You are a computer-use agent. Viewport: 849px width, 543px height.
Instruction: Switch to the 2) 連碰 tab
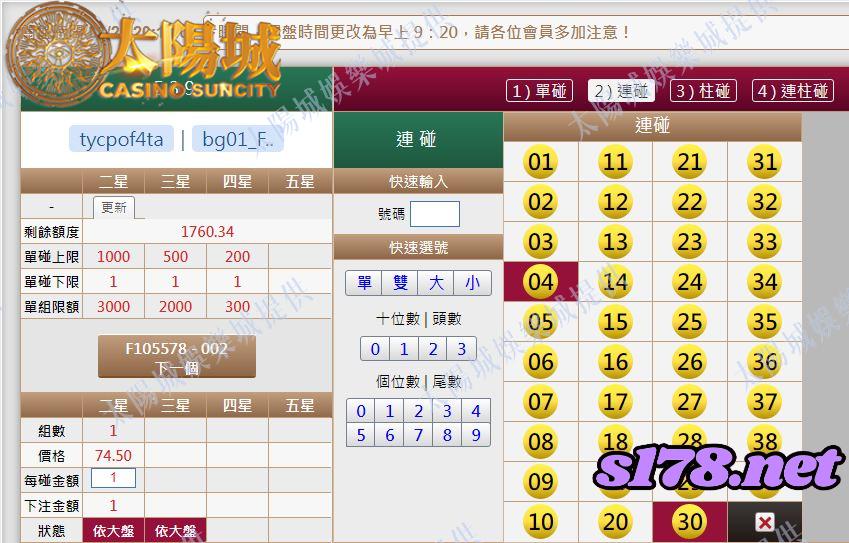point(621,91)
